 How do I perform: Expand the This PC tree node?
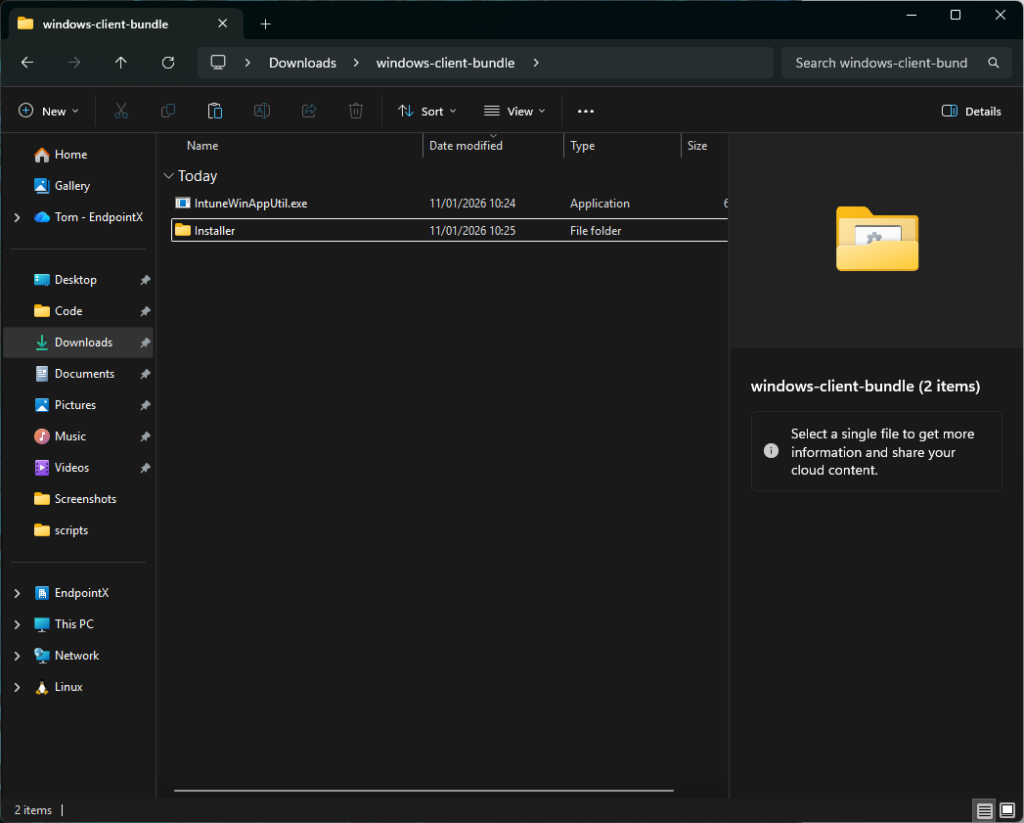click(x=17, y=624)
